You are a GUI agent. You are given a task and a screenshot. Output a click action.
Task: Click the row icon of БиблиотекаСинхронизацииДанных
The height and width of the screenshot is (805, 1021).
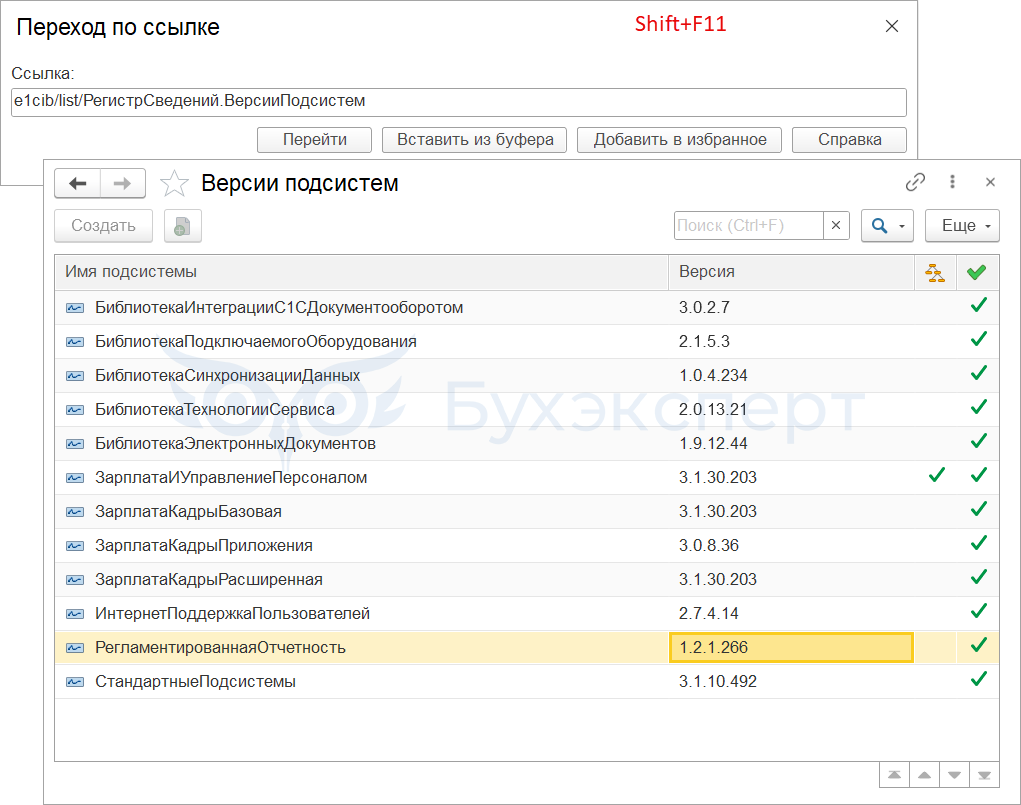(x=75, y=376)
